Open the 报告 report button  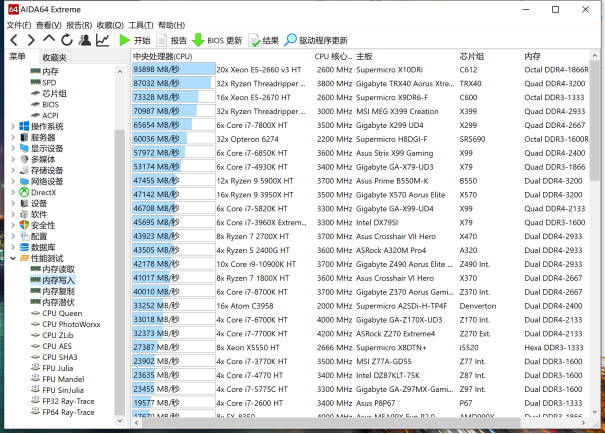(172, 41)
